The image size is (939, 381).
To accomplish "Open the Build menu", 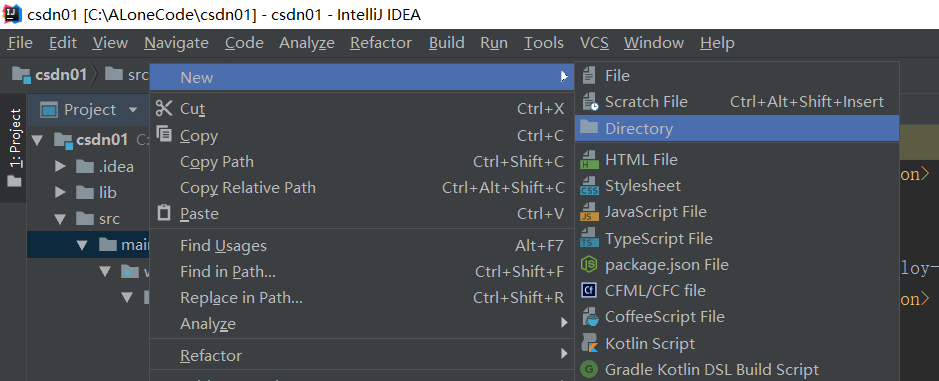I will (447, 43).
